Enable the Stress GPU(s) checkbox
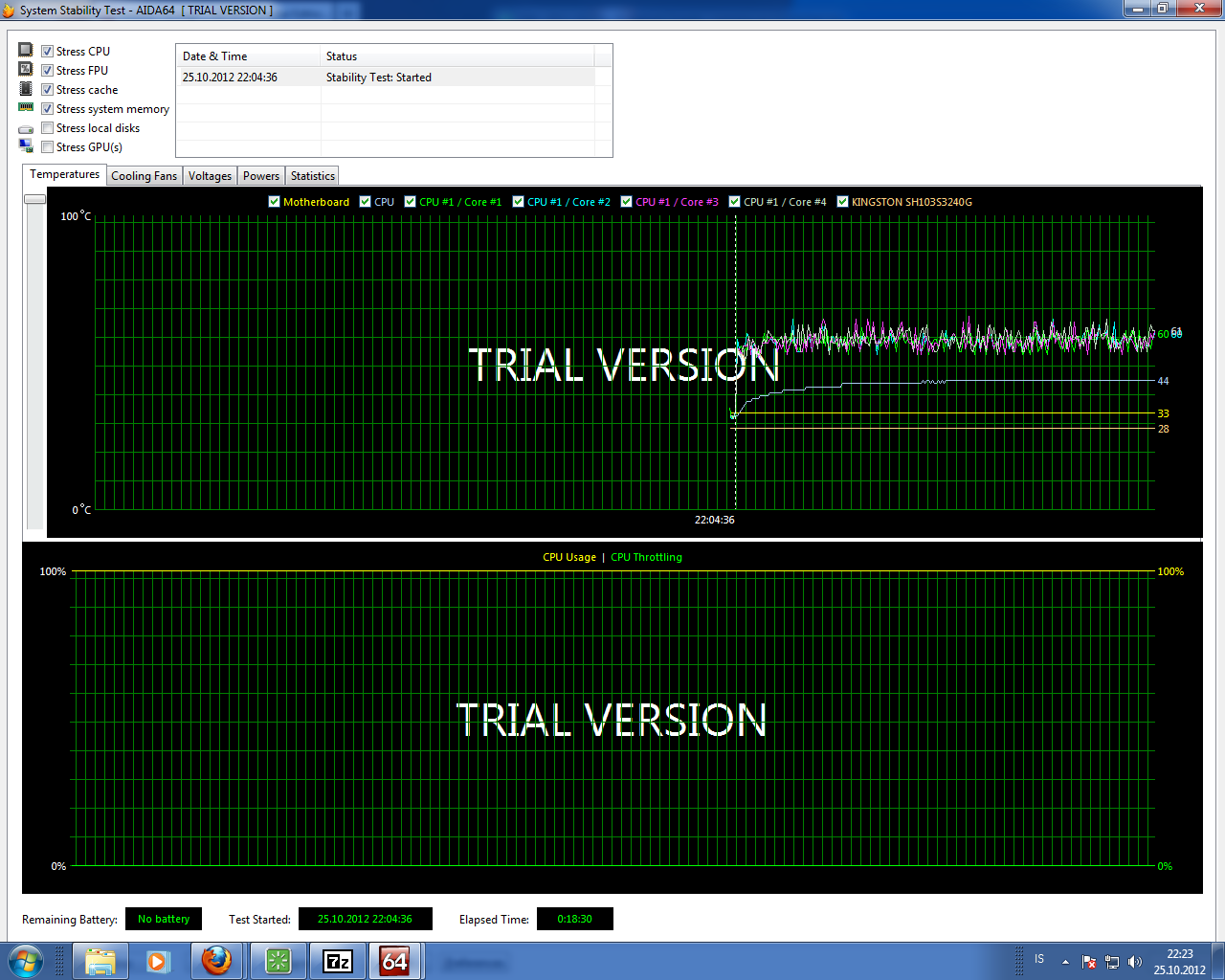Screen dimensions: 1225x980 (x=47, y=146)
